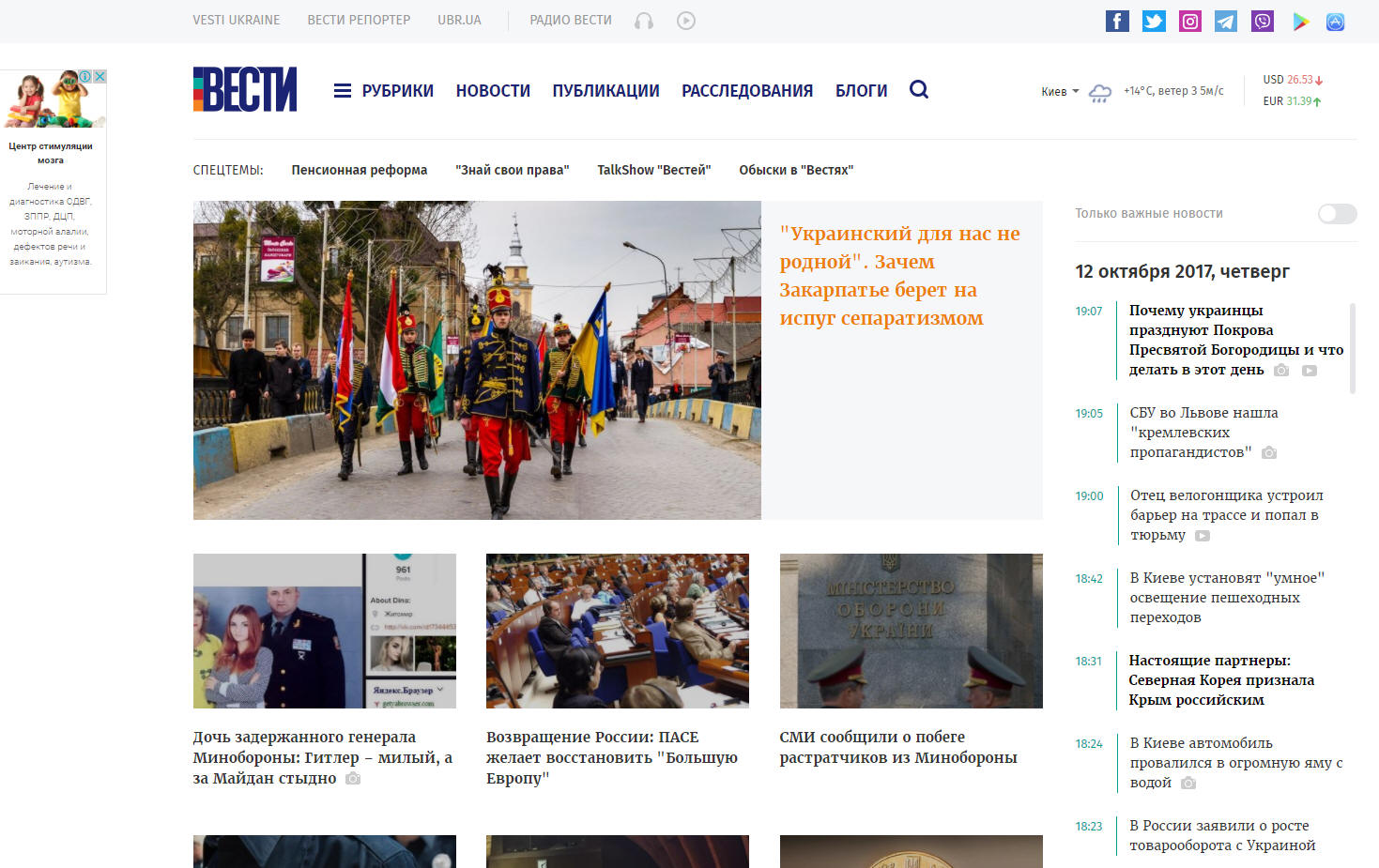The width and height of the screenshot is (1379, 868).
Task: Open thumbnail of general's daughter article
Action: tap(325, 631)
